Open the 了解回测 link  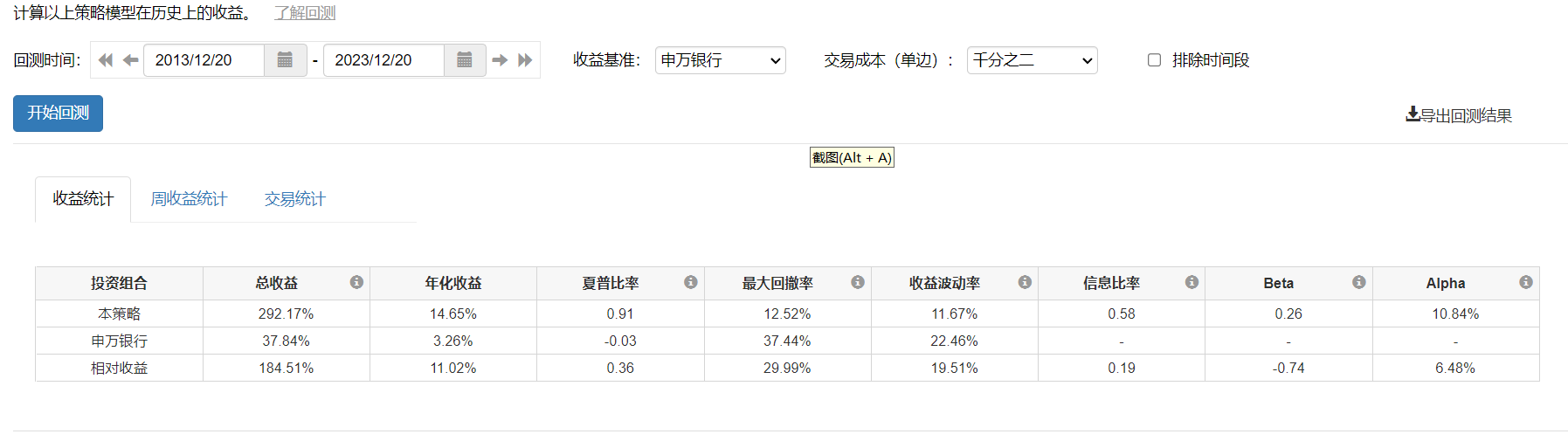point(305,13)
